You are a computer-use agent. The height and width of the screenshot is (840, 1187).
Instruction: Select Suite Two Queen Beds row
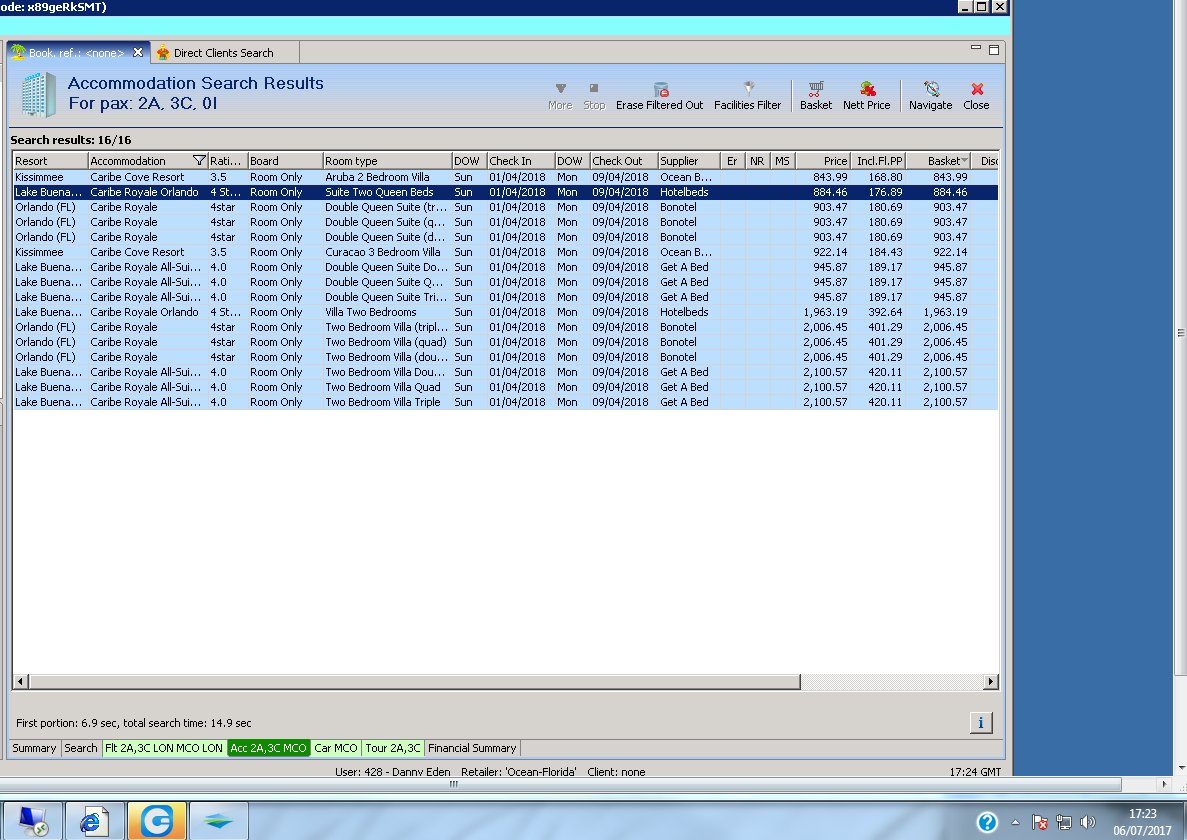pyautogui.click(x=505, y=192)
